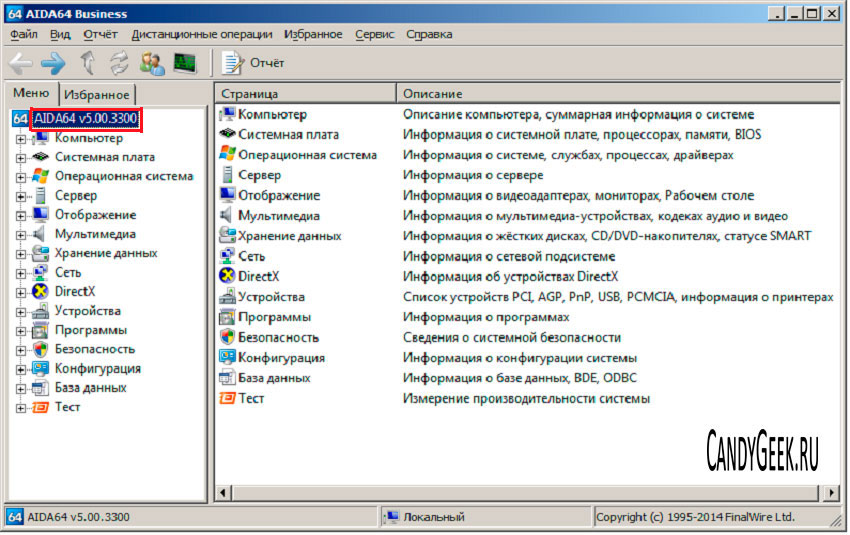Click Компьютер icon in the tree

coord(40,138)
